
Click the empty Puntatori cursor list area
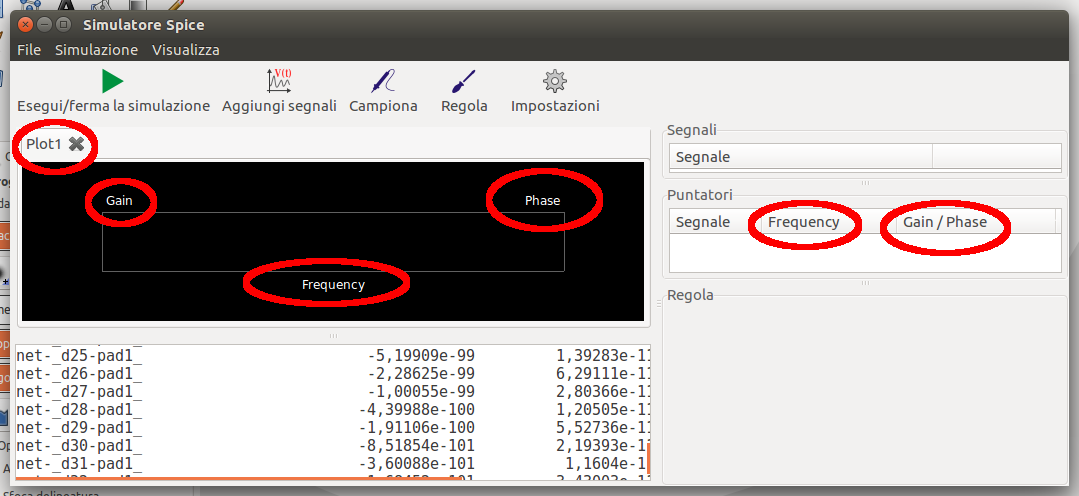click(x=865, y=253)
